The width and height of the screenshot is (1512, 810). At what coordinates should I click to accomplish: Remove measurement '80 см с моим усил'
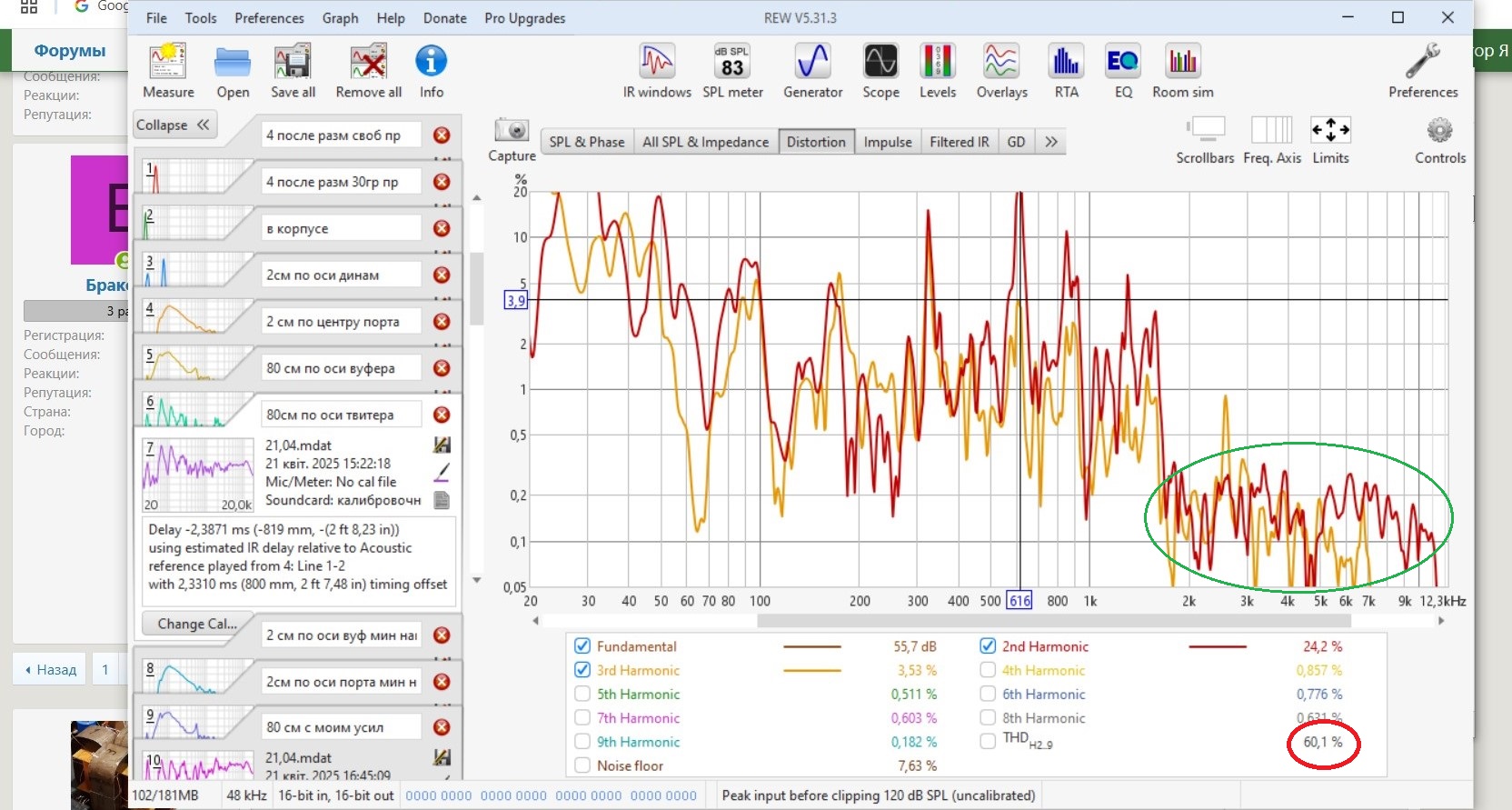442,727
